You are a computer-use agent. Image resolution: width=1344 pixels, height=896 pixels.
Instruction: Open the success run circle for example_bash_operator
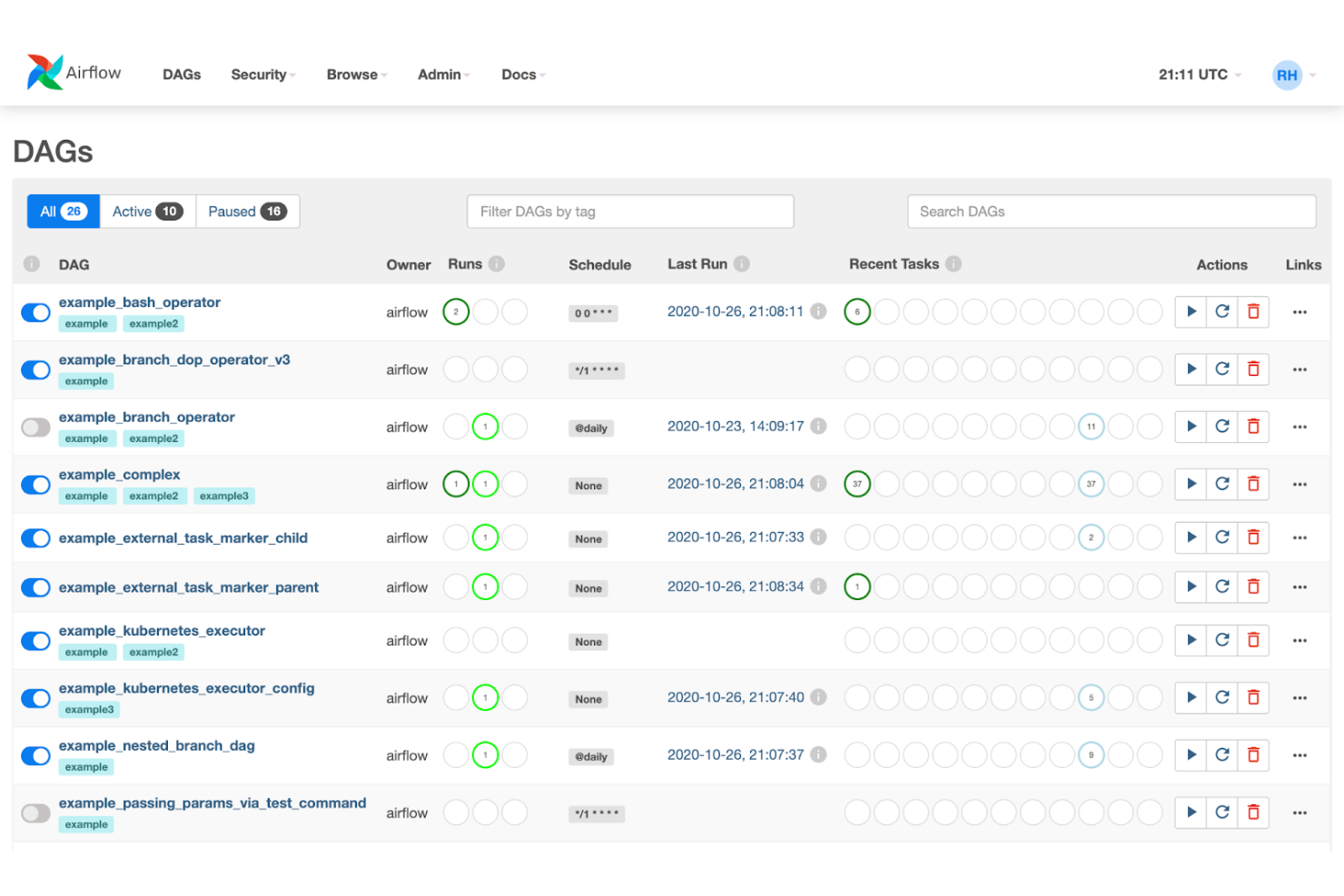click(456, 311)
